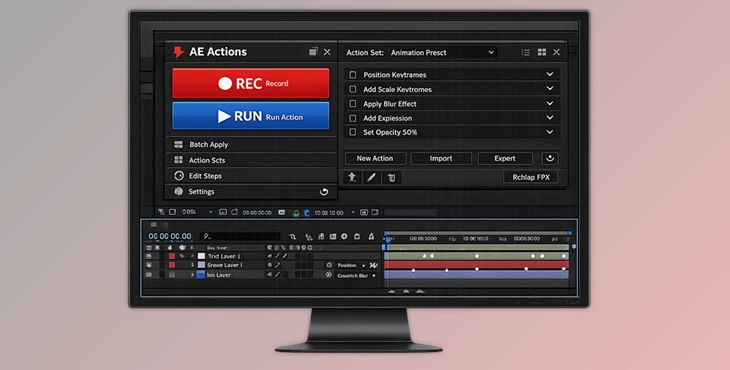Viewport: 730px width, 370px height.
Task: Click the timeline layer search field
Action: pyautogui.click(x=240, y=236)
